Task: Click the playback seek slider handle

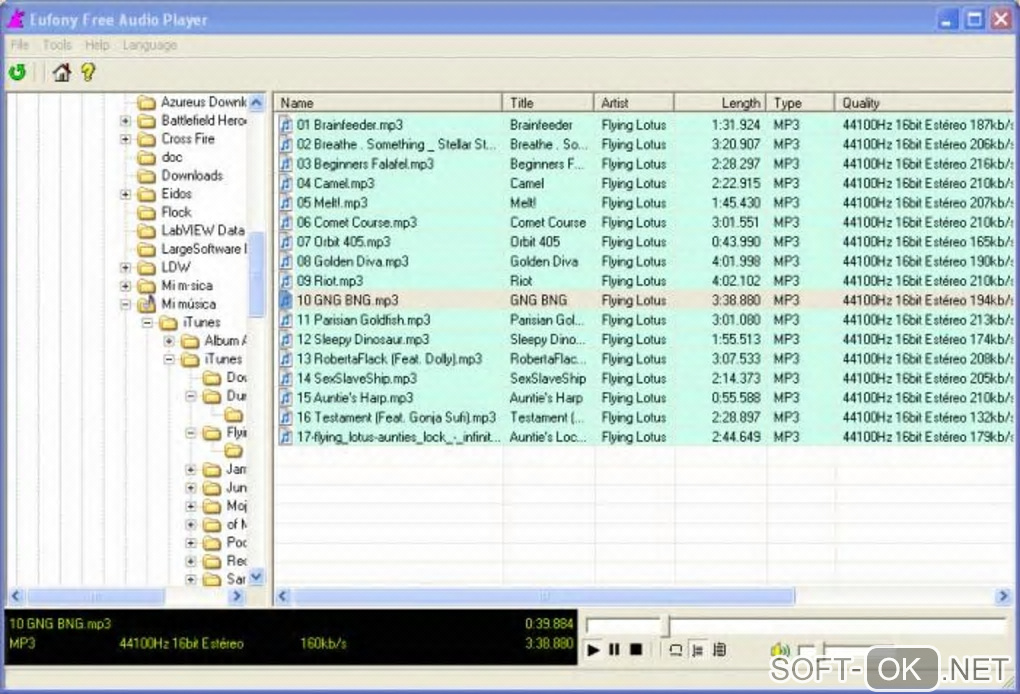Action: click(664, 626)
